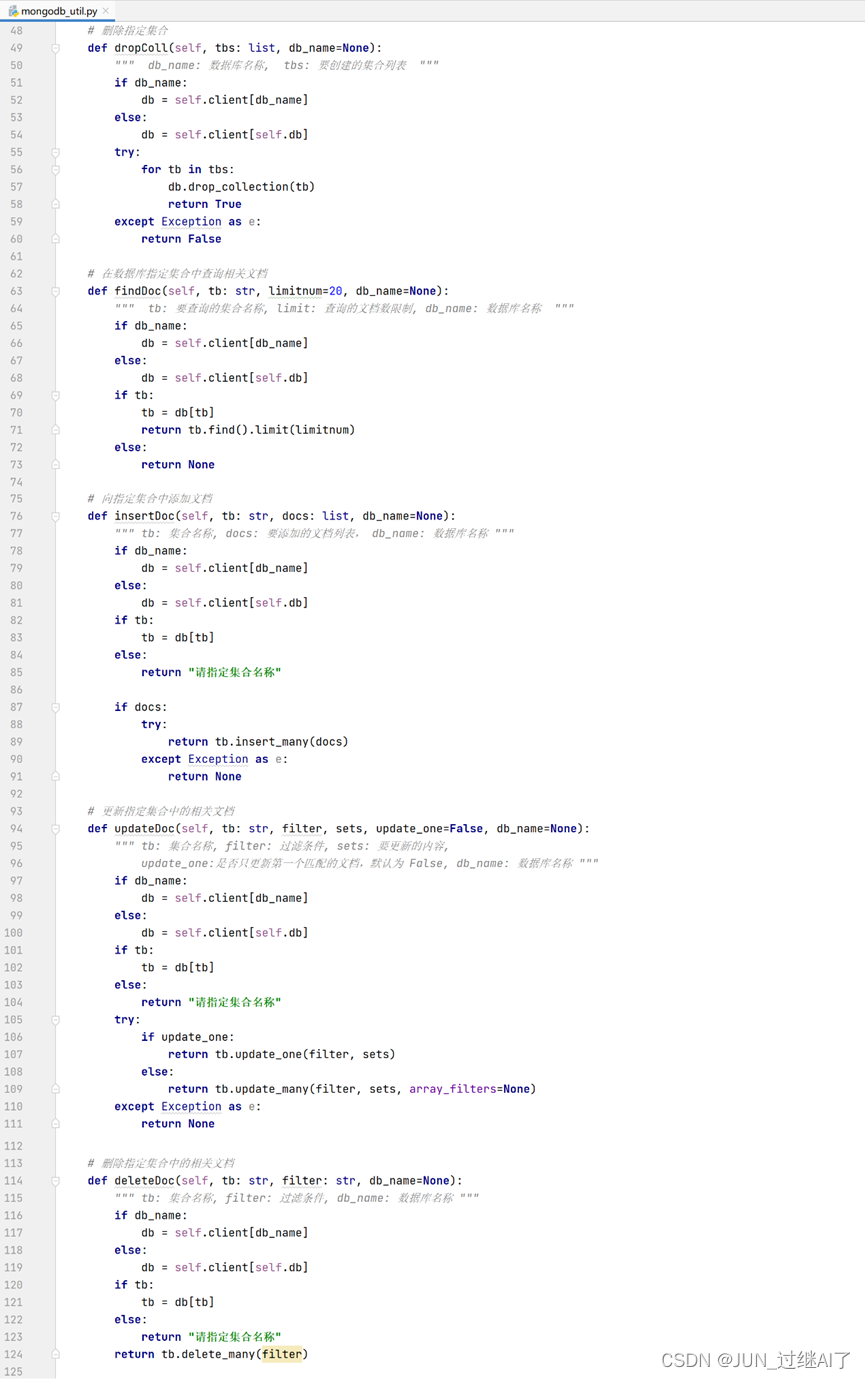Click the fold end marker at line 109
The height and width of the screenshot is (1379, 865).
click(56, 1089)
